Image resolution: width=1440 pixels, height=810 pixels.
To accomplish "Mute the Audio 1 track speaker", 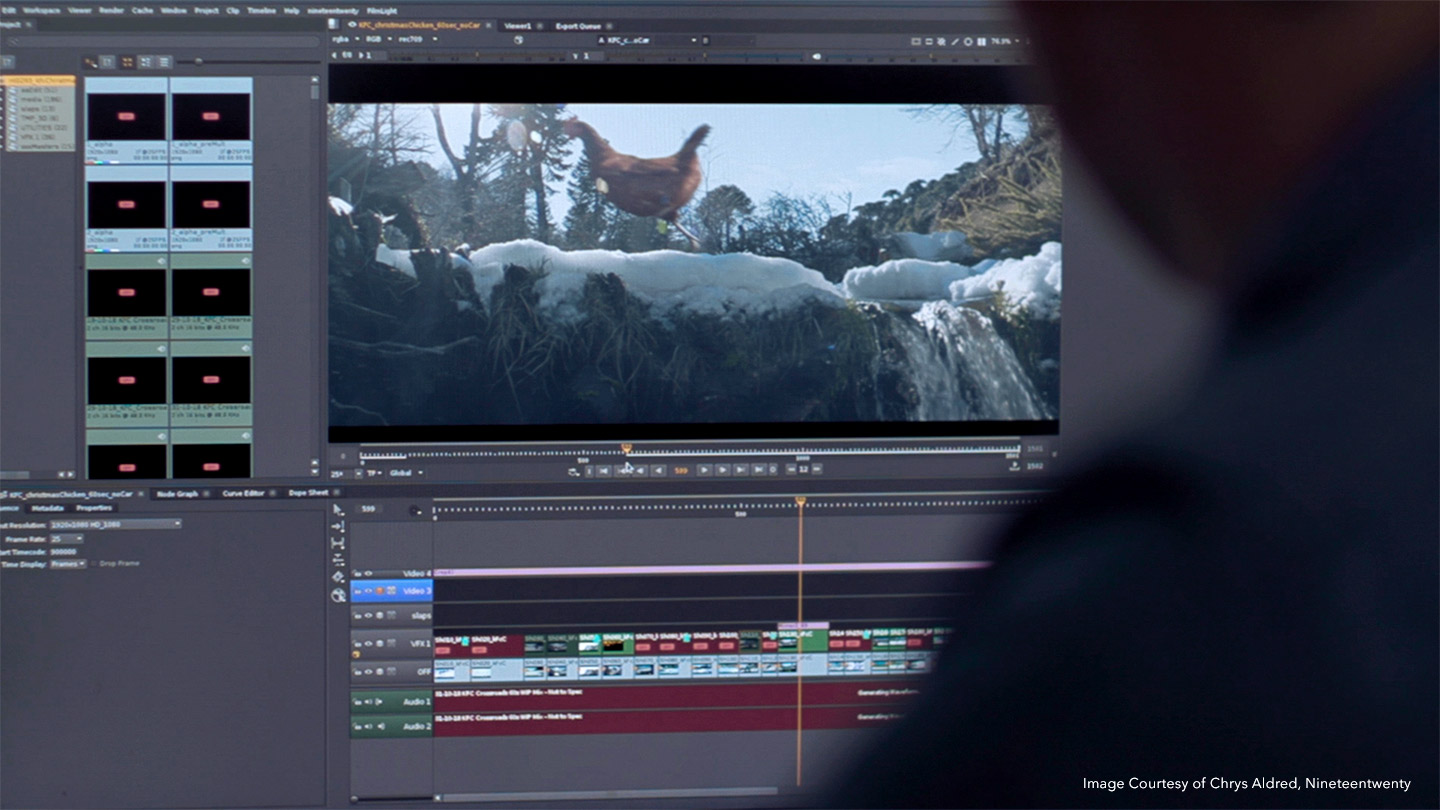I will [367, 701].
